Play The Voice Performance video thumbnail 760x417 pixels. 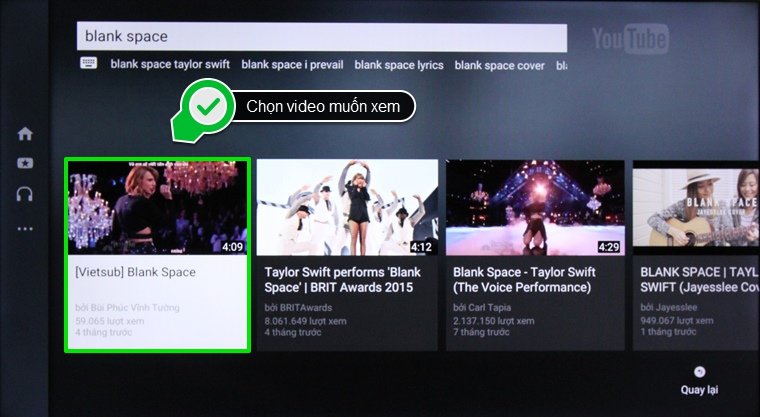coord(536,207)
